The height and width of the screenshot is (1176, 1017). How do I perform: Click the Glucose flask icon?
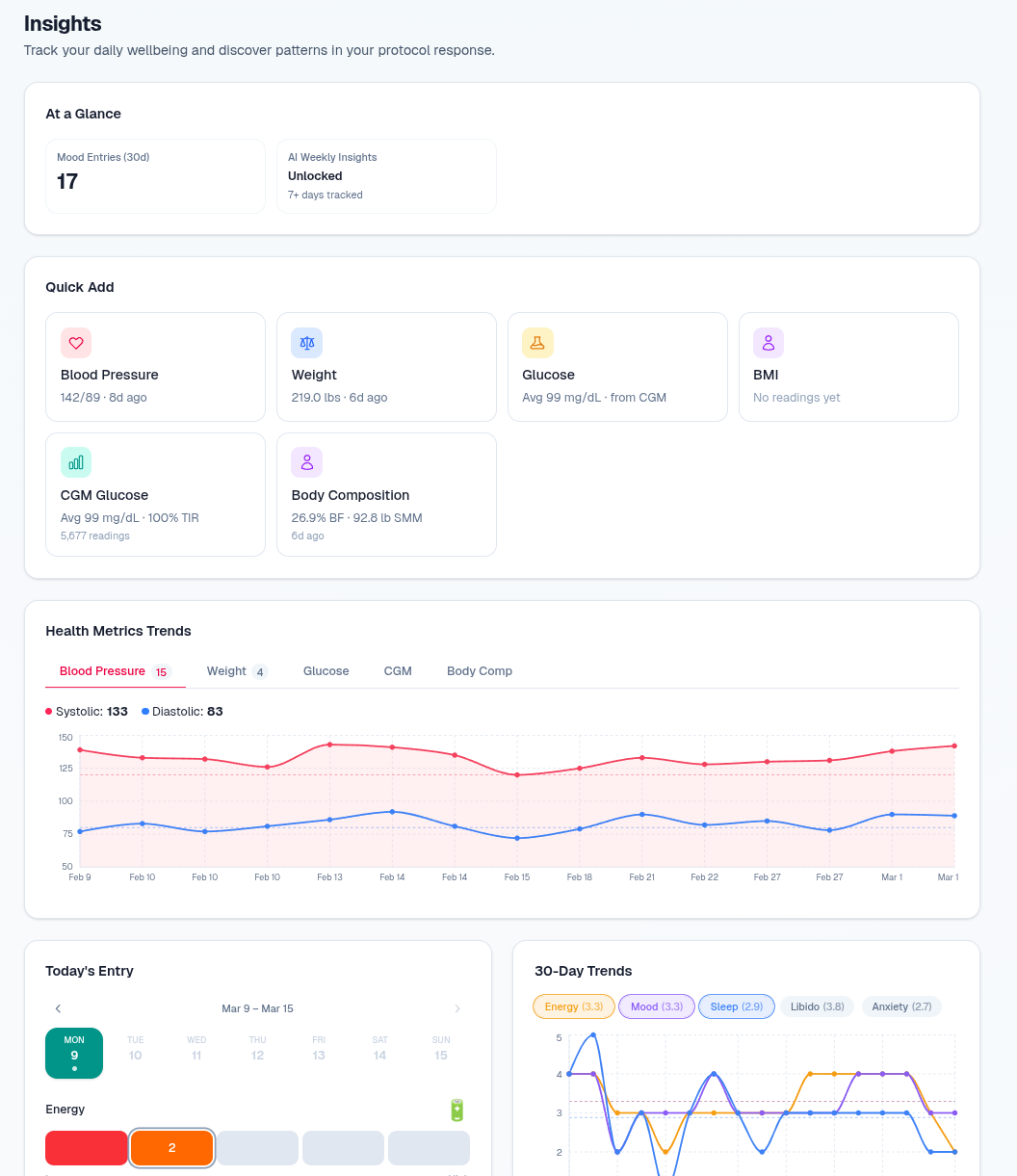point(537,343)
